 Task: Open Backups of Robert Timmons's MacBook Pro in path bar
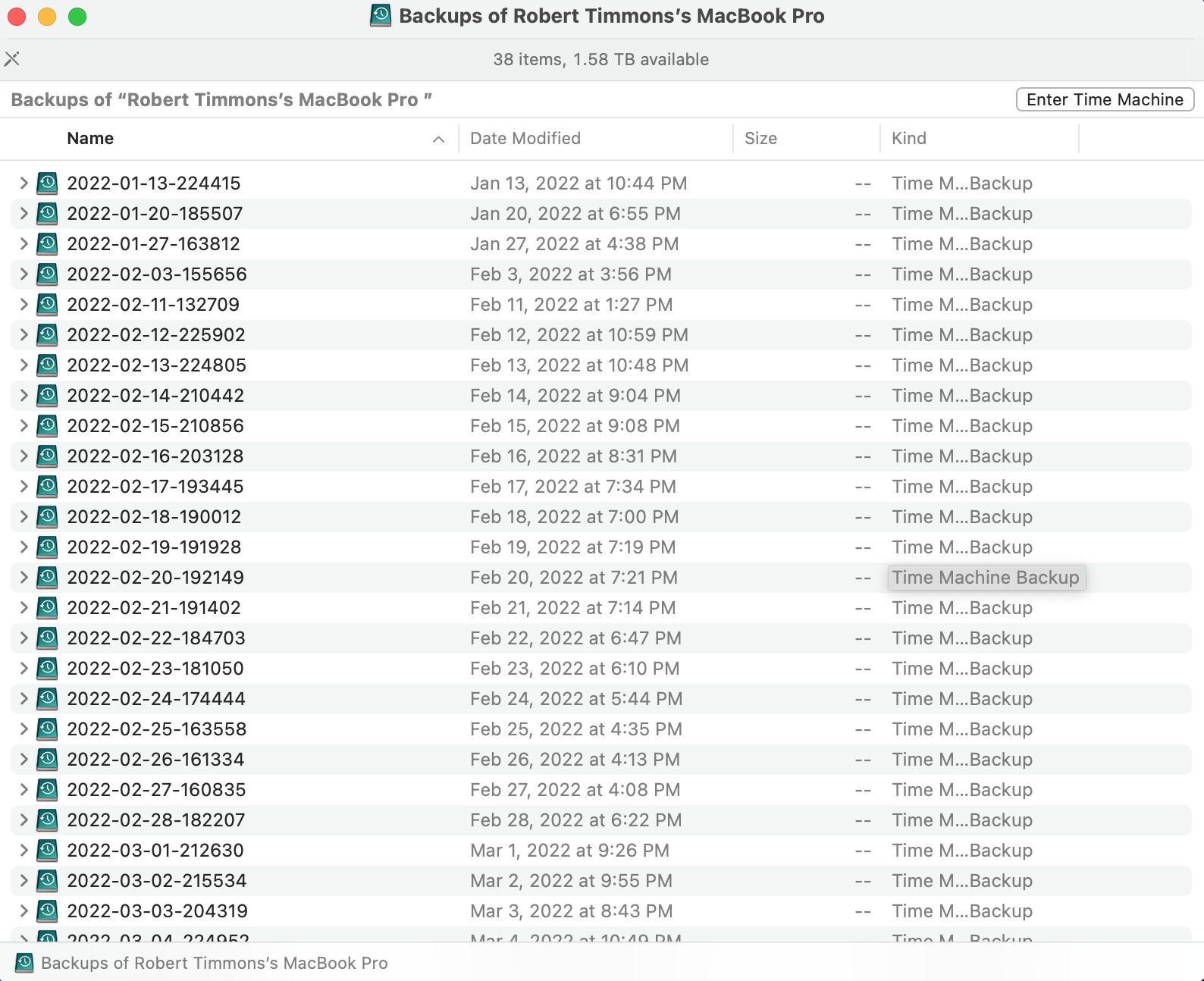pos(215,963)
